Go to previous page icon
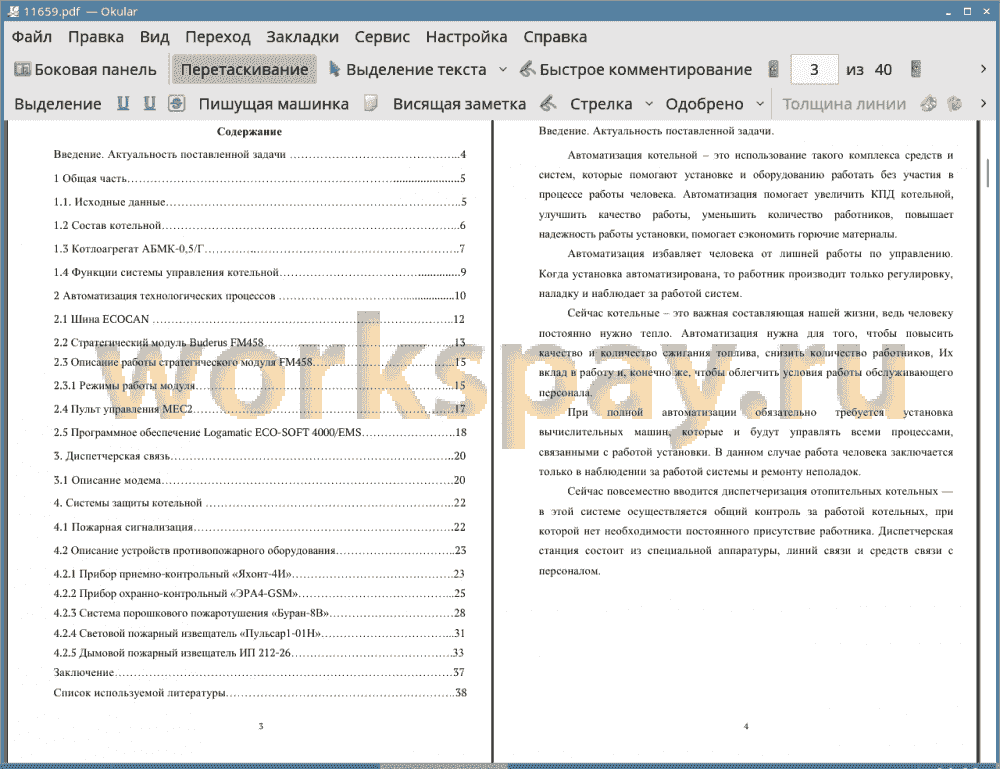The height and width of the screenshot is (769, 1000). [773, 69]
